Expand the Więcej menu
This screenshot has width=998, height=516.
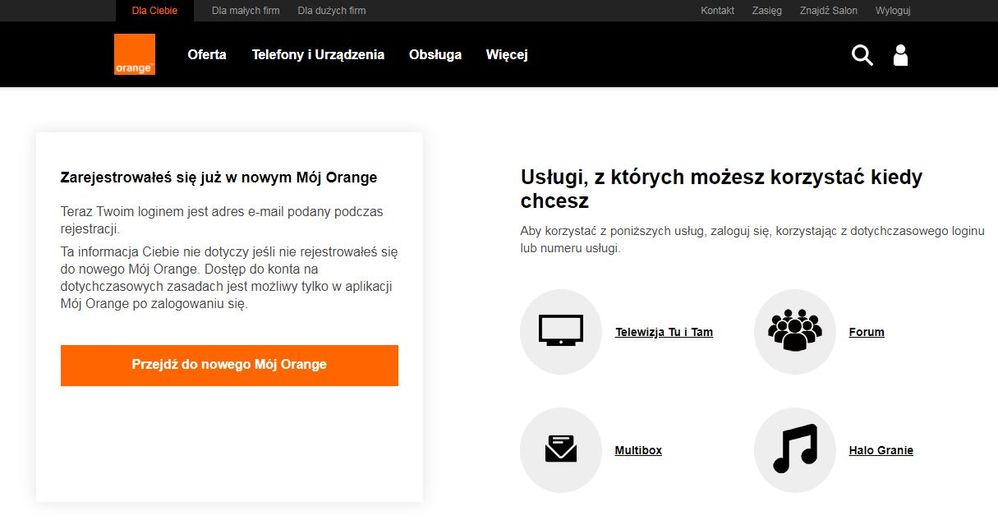[x=507, y=55]
